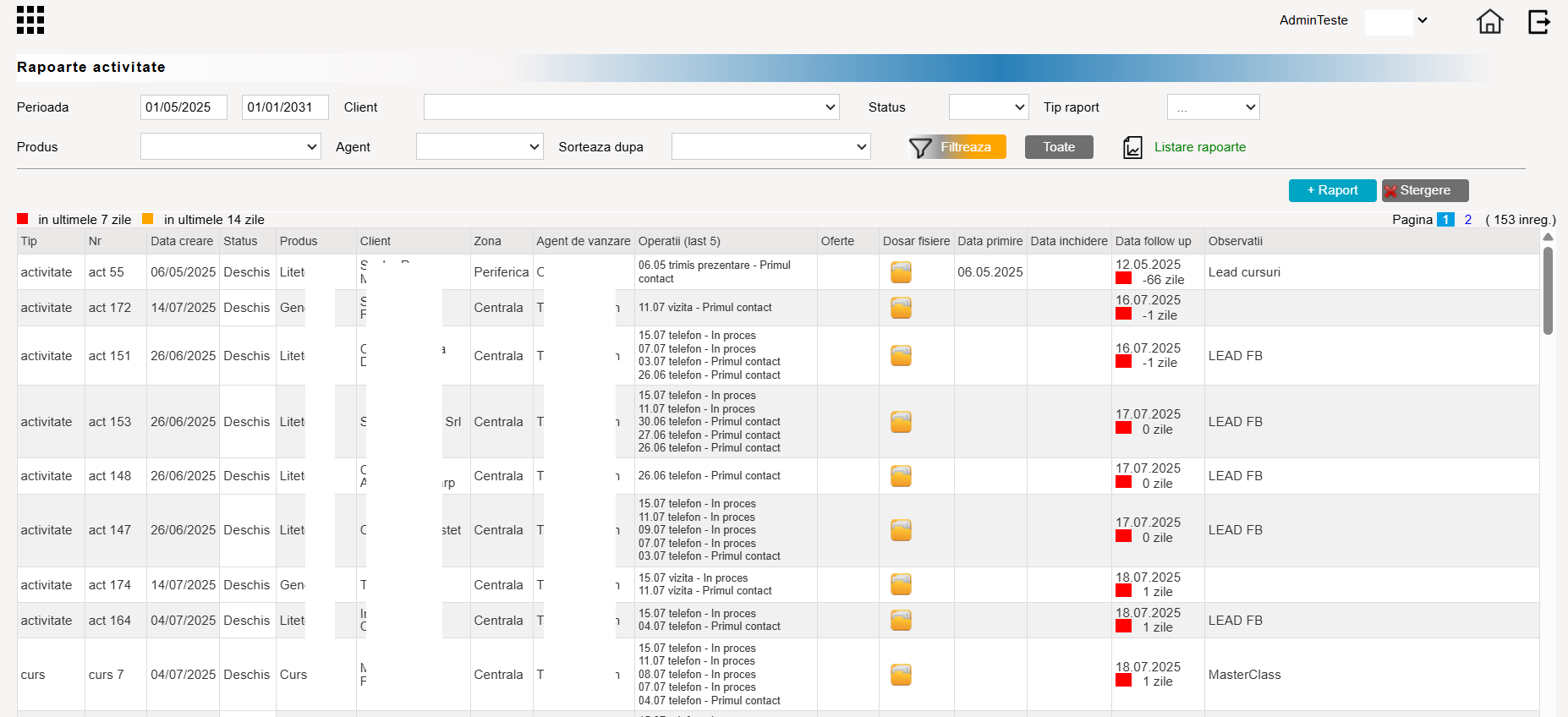This screenshot has height=717, width=1568.
Task: Expand the Client dropdown
Action: (x=632, y=107)
